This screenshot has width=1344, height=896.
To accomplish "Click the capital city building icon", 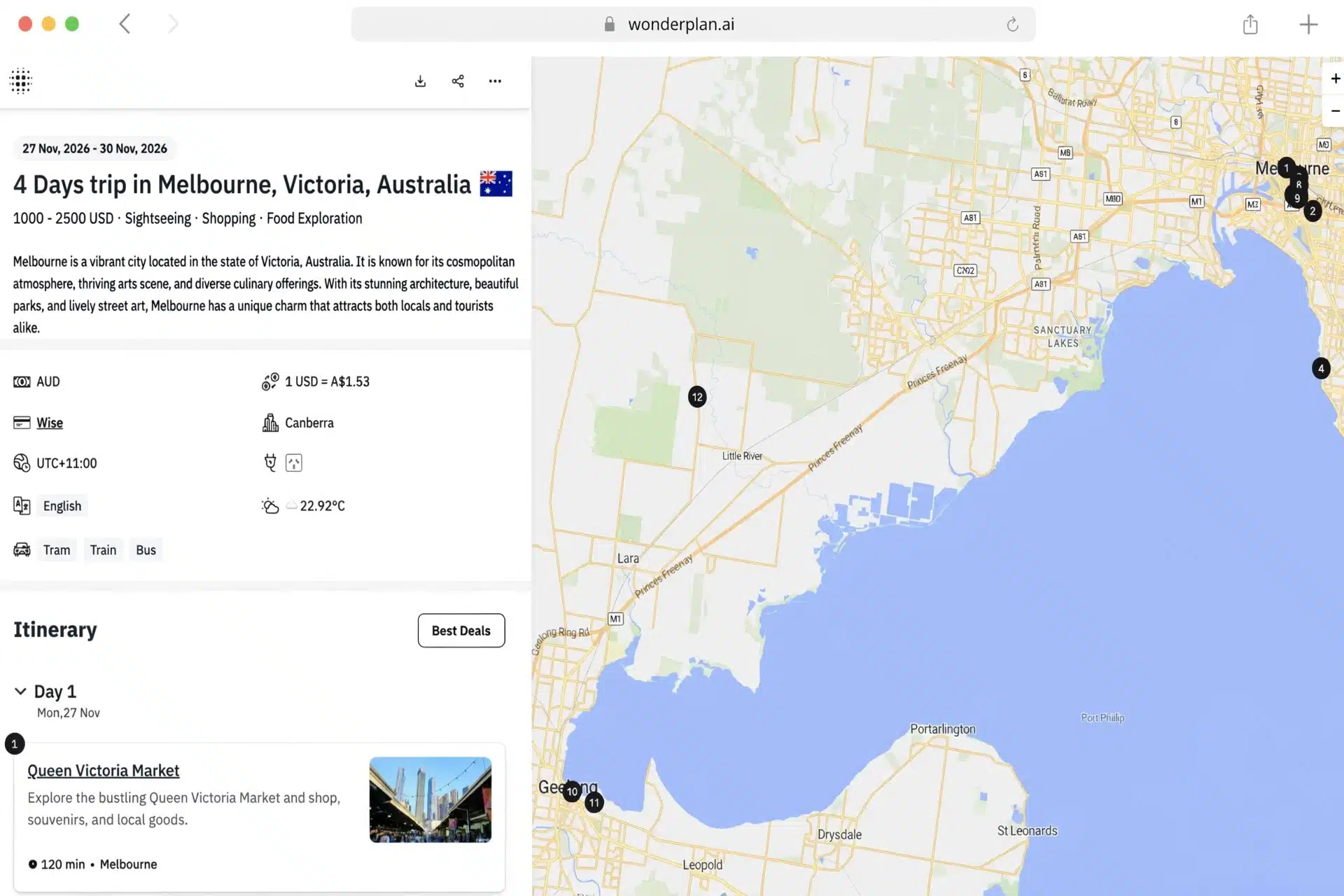I will click(270, 423).
